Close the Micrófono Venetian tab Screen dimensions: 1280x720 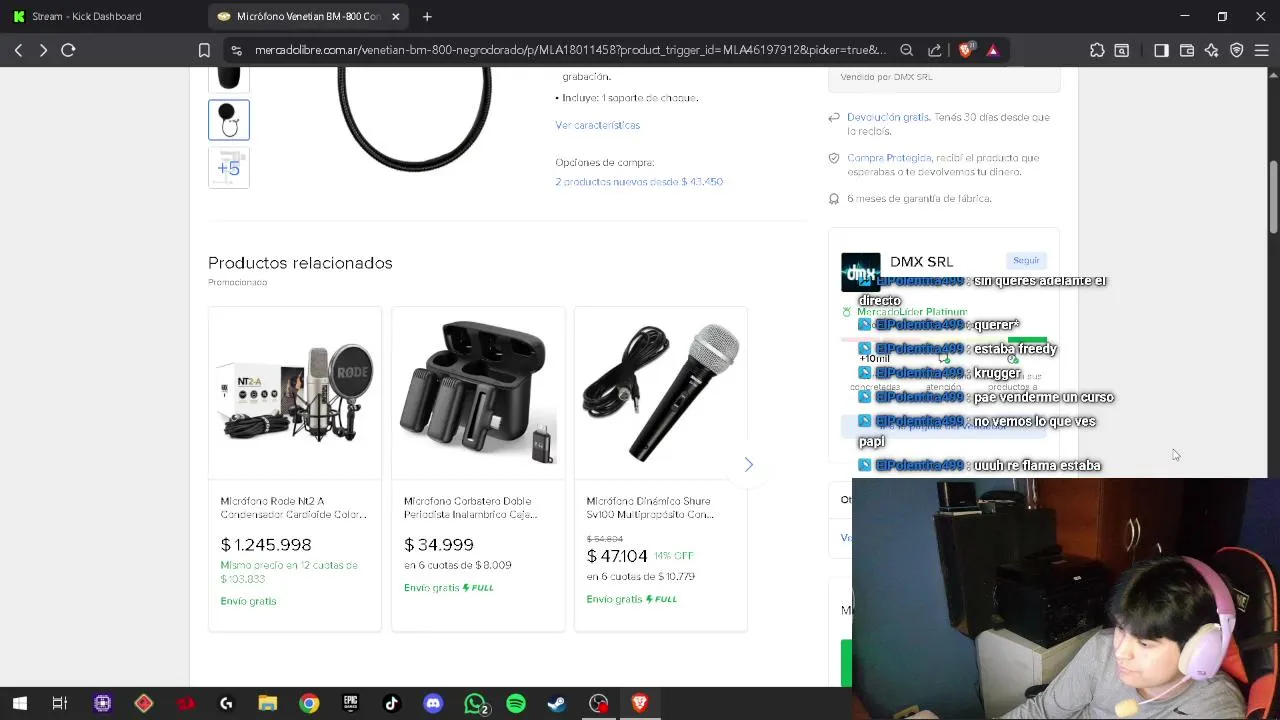click(x=396, y=16)
